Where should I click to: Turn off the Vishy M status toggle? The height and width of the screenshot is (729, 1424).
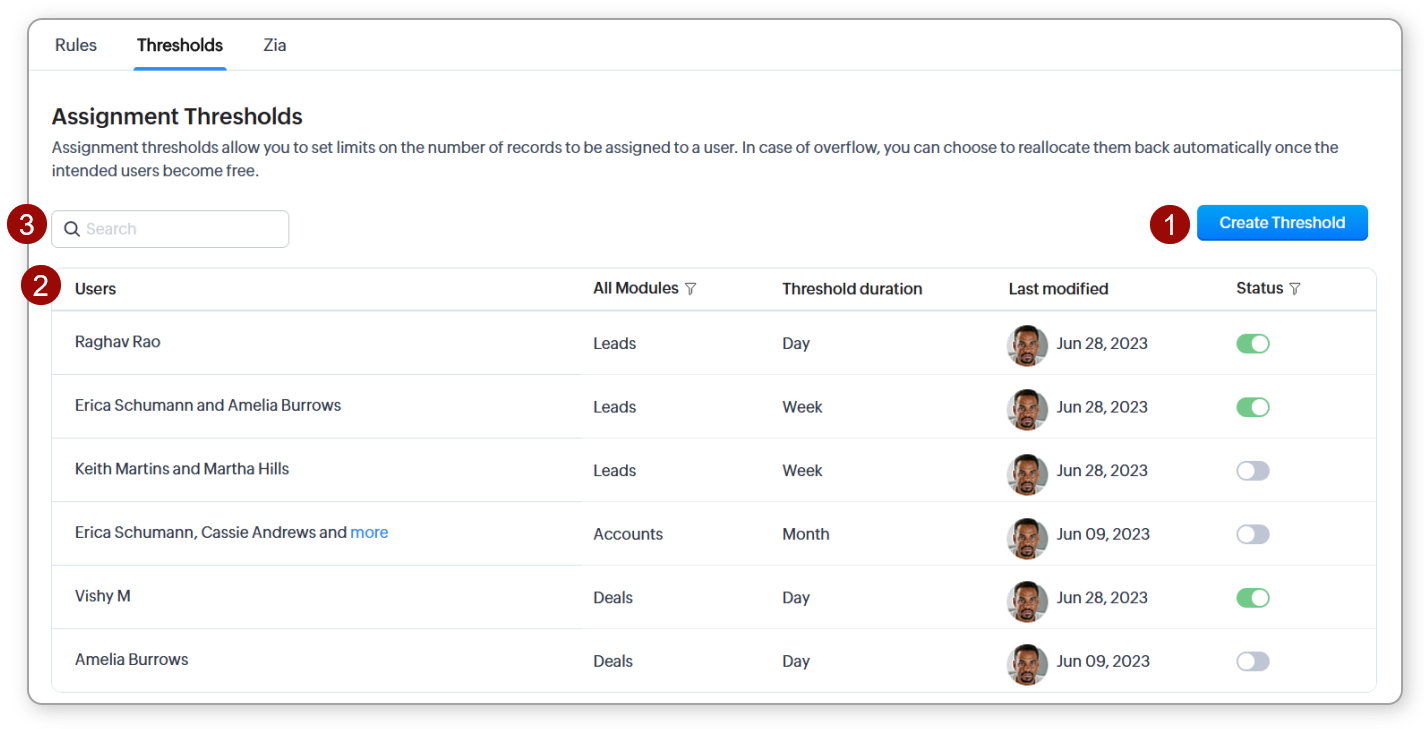click(1253, 598)
